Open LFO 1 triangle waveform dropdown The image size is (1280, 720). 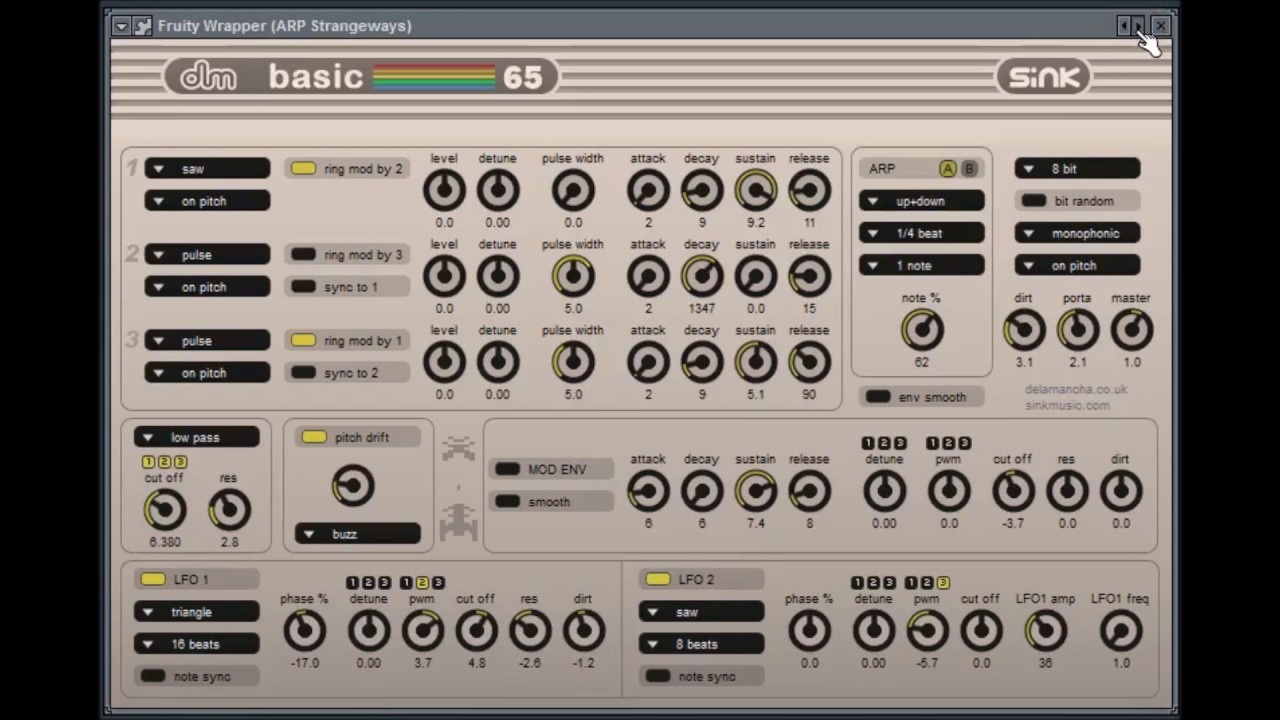point(197,612)
